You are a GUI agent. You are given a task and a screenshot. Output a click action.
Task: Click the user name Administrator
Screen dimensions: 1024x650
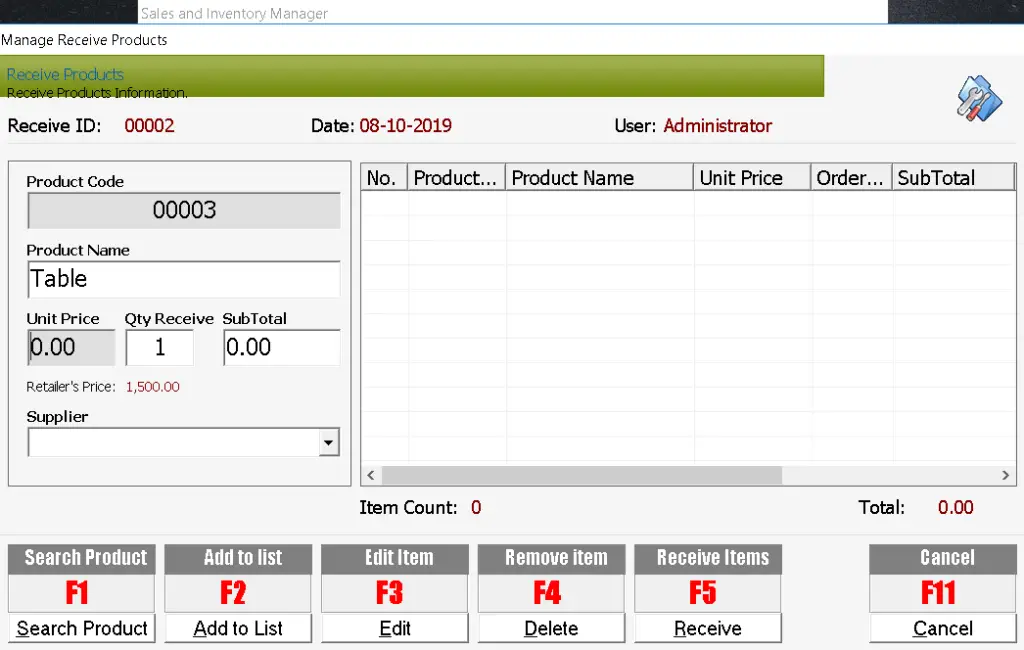click(x=718, y=125)
